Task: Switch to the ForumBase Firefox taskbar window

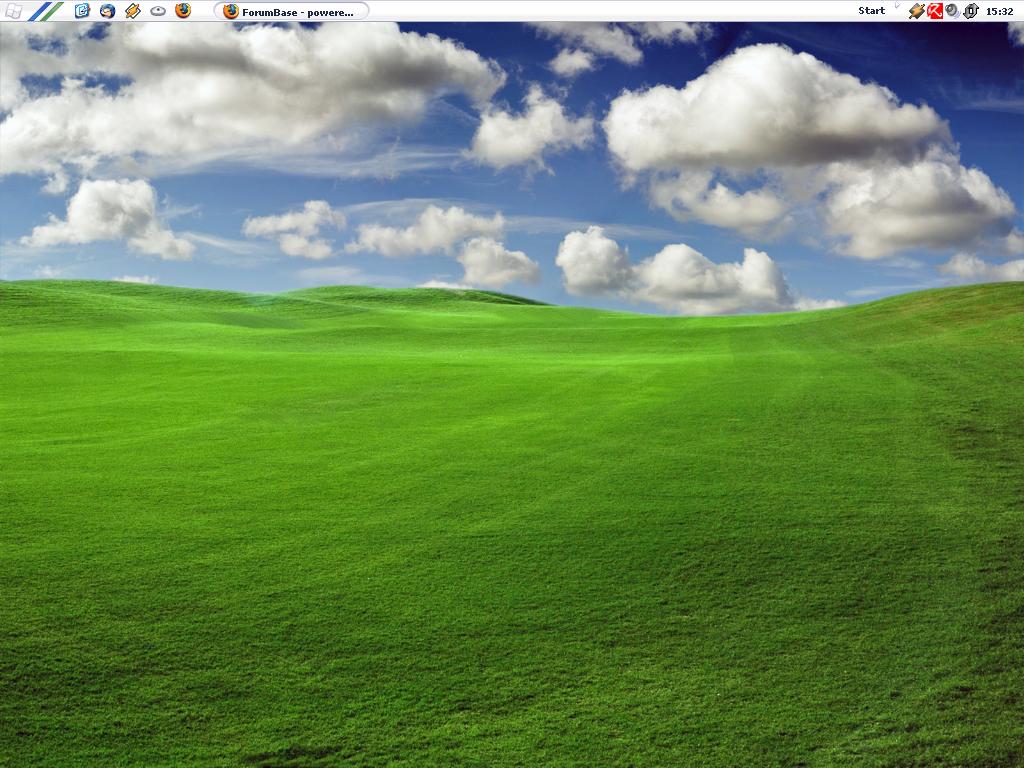Action: click(x=291, y=11)
